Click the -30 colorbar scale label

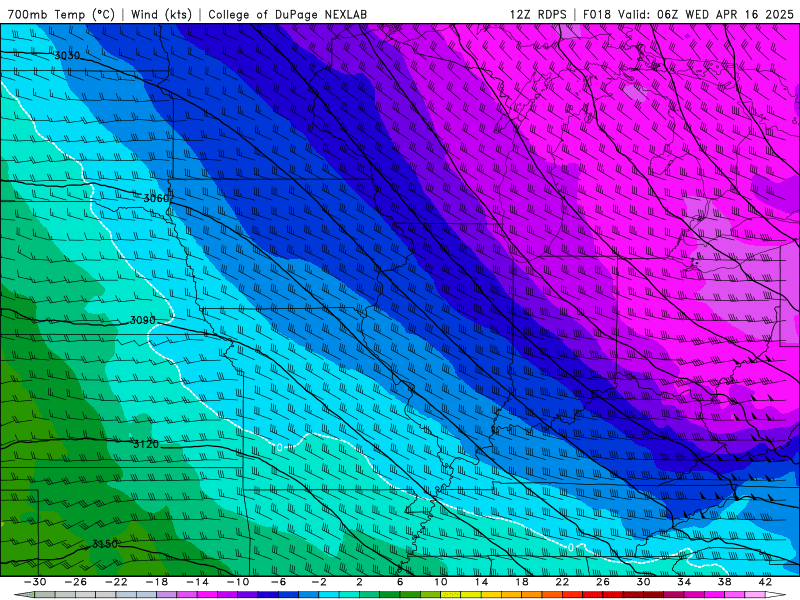35,582
